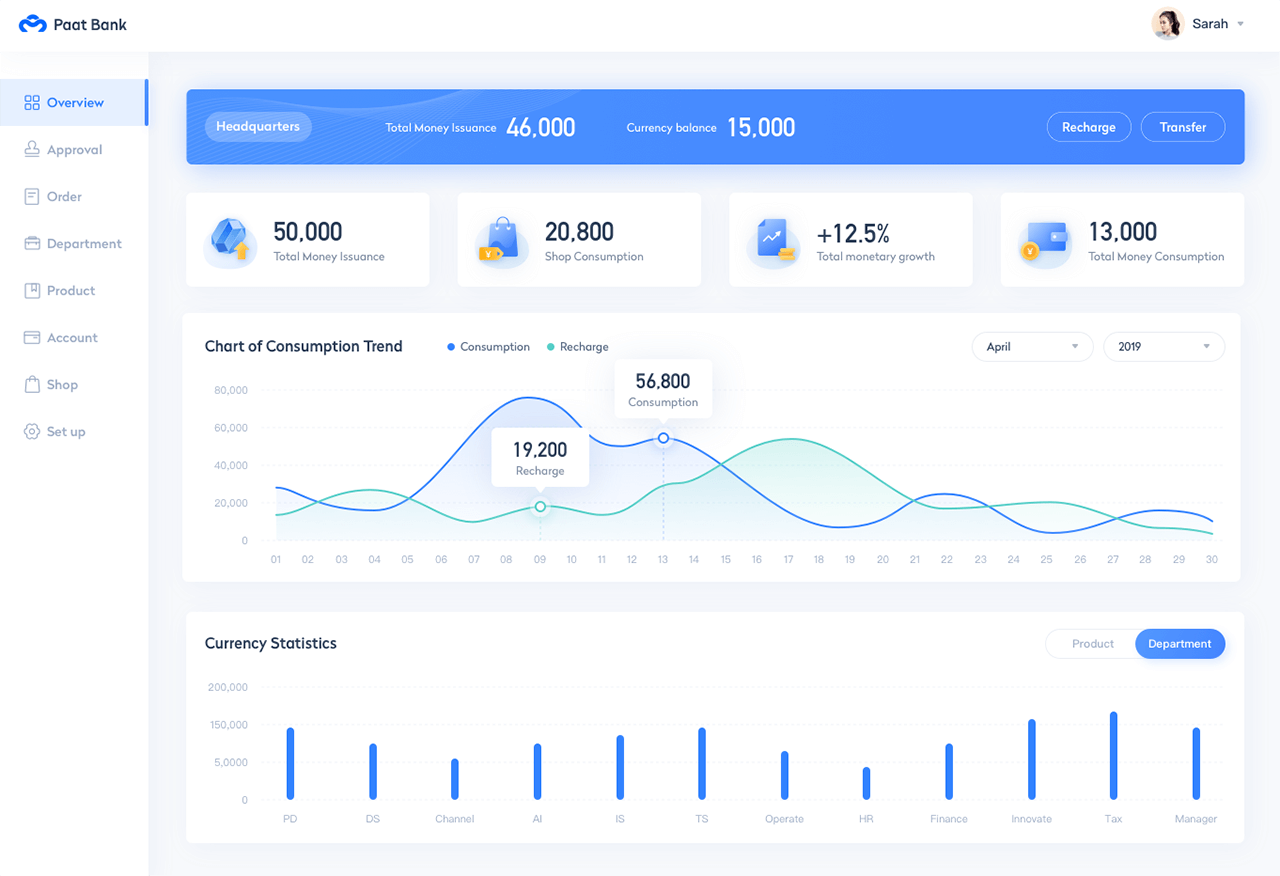Click the Recharge data point on day 09
Screen dimensions: 1280x876
coord(540,507)
